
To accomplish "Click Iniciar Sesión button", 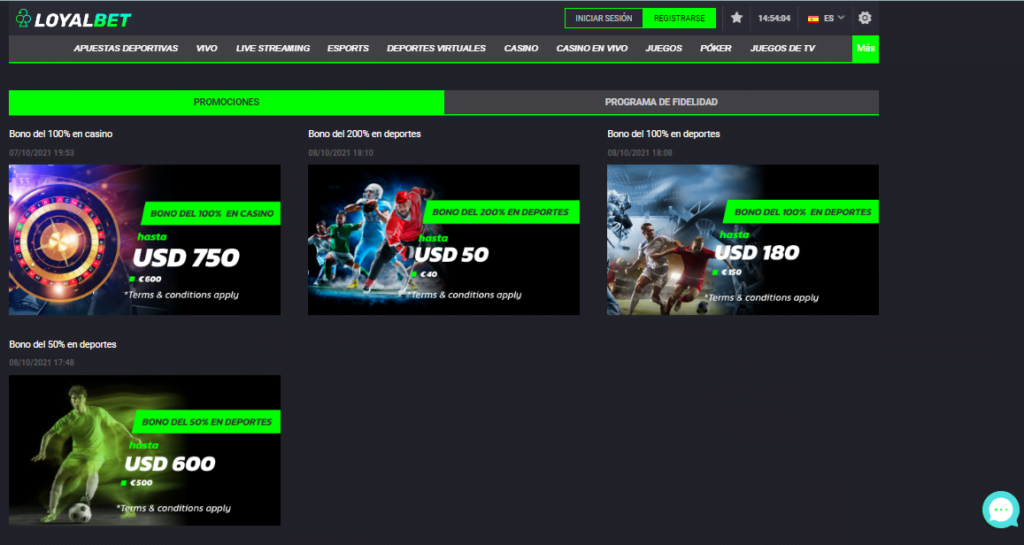I will [604, 18].
